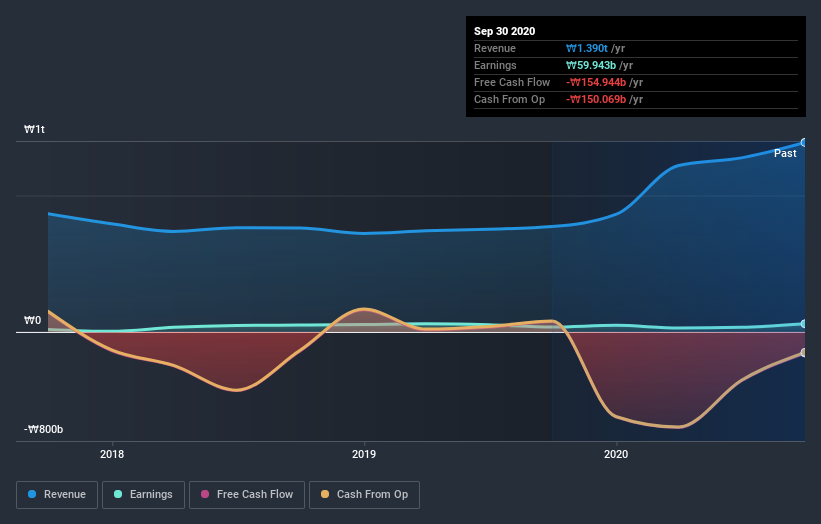Toggle the Free Cash Flow legend button
Image resolution: width=821 pixels, height=524 pixels.
pyautogui.click(x=247, y=495)
